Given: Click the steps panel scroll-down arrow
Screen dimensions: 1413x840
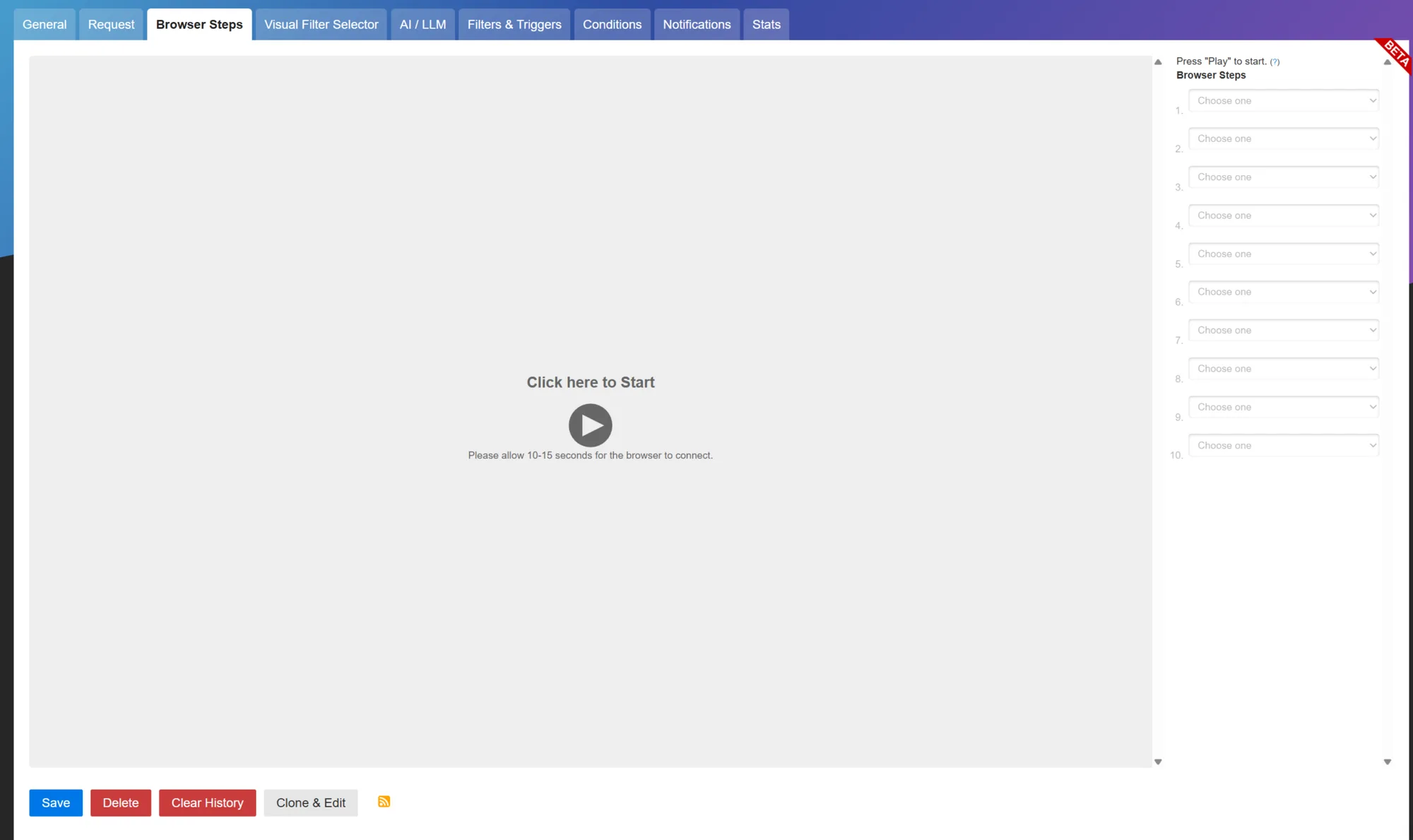Looking at the screenshot, I should (1387, 762).
